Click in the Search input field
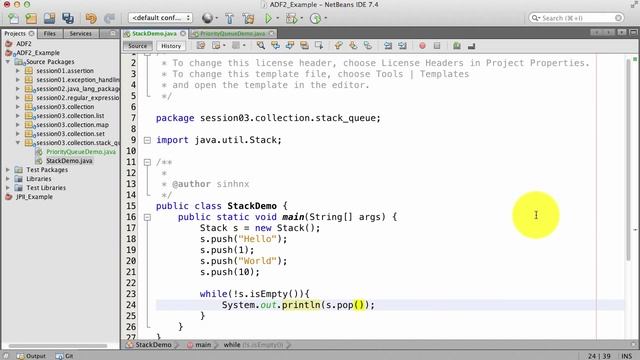The image size is (640, 360). 576,18
